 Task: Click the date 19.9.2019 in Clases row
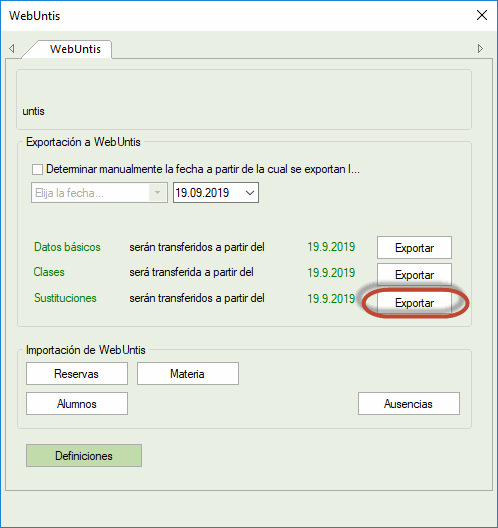pos(331,272)
